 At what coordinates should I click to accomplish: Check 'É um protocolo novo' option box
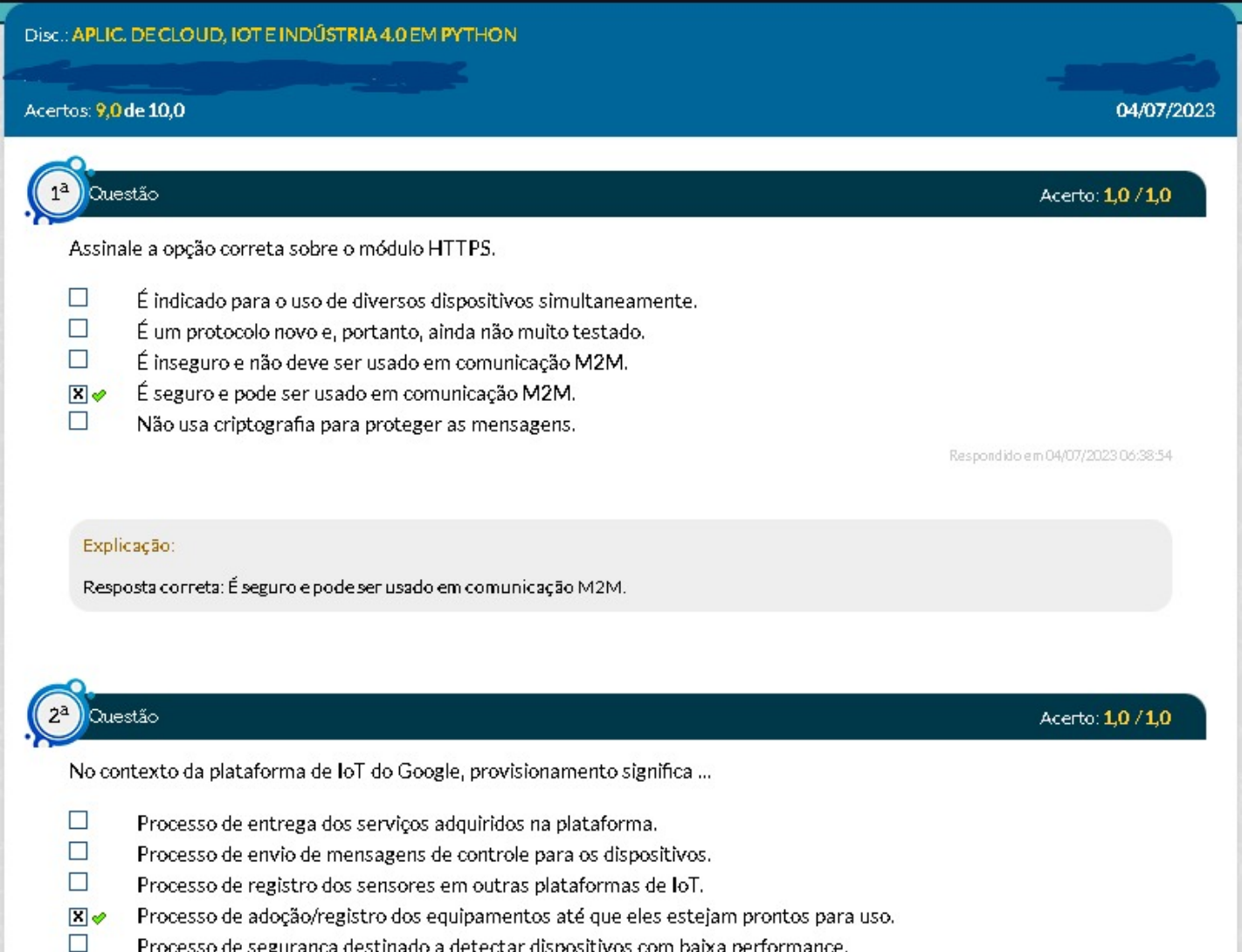point(79,328)
